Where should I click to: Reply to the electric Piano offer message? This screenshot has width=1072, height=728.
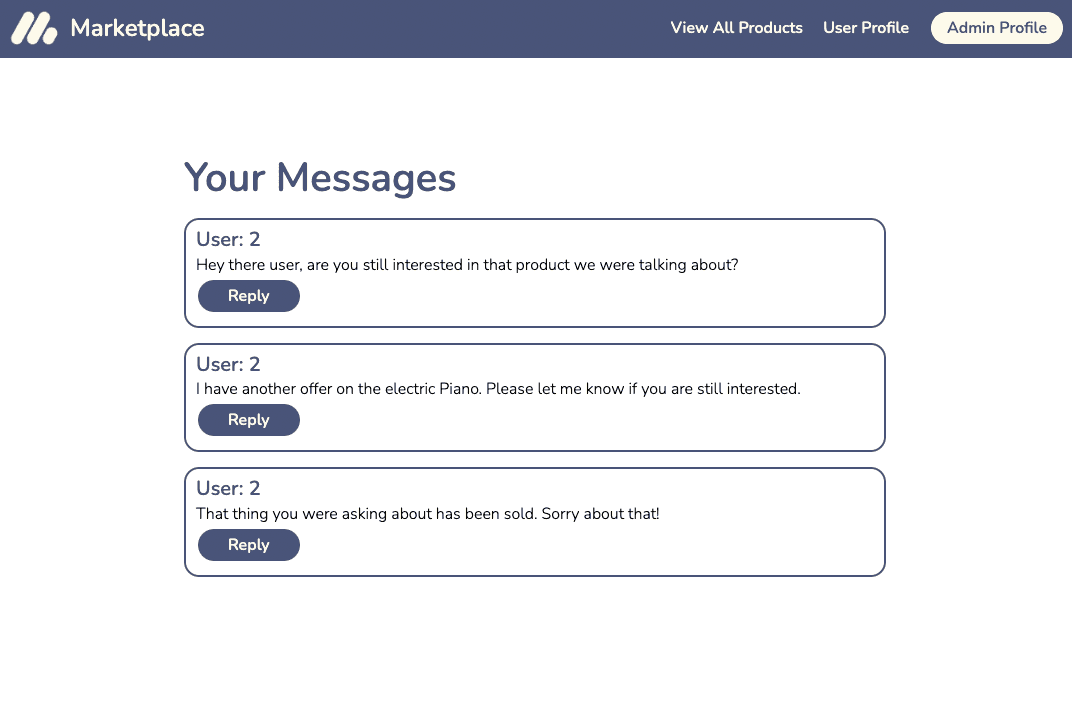click(249, 420)
